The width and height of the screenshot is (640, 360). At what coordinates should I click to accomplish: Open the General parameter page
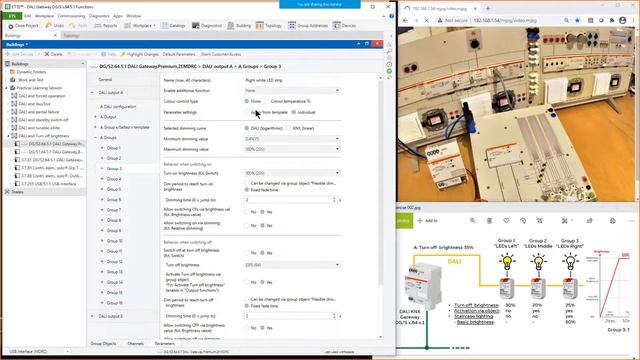(105, 80)
